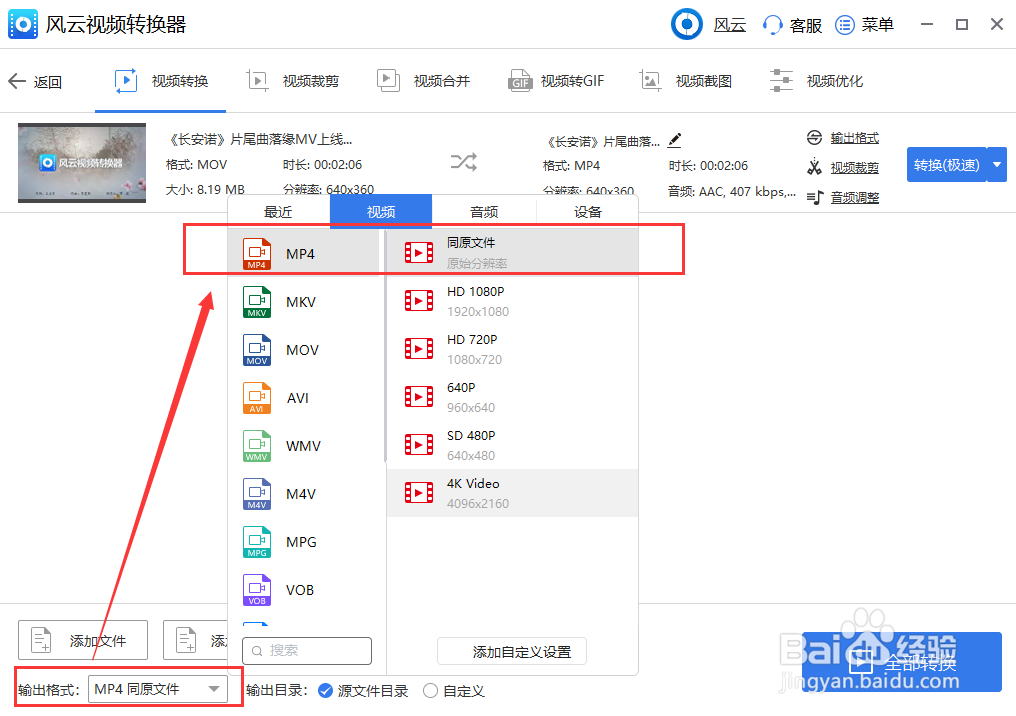The width and height of the screenshot is (1016, 716).
Task: Choose the MKV format icon
Action: (x=257, y=302)
